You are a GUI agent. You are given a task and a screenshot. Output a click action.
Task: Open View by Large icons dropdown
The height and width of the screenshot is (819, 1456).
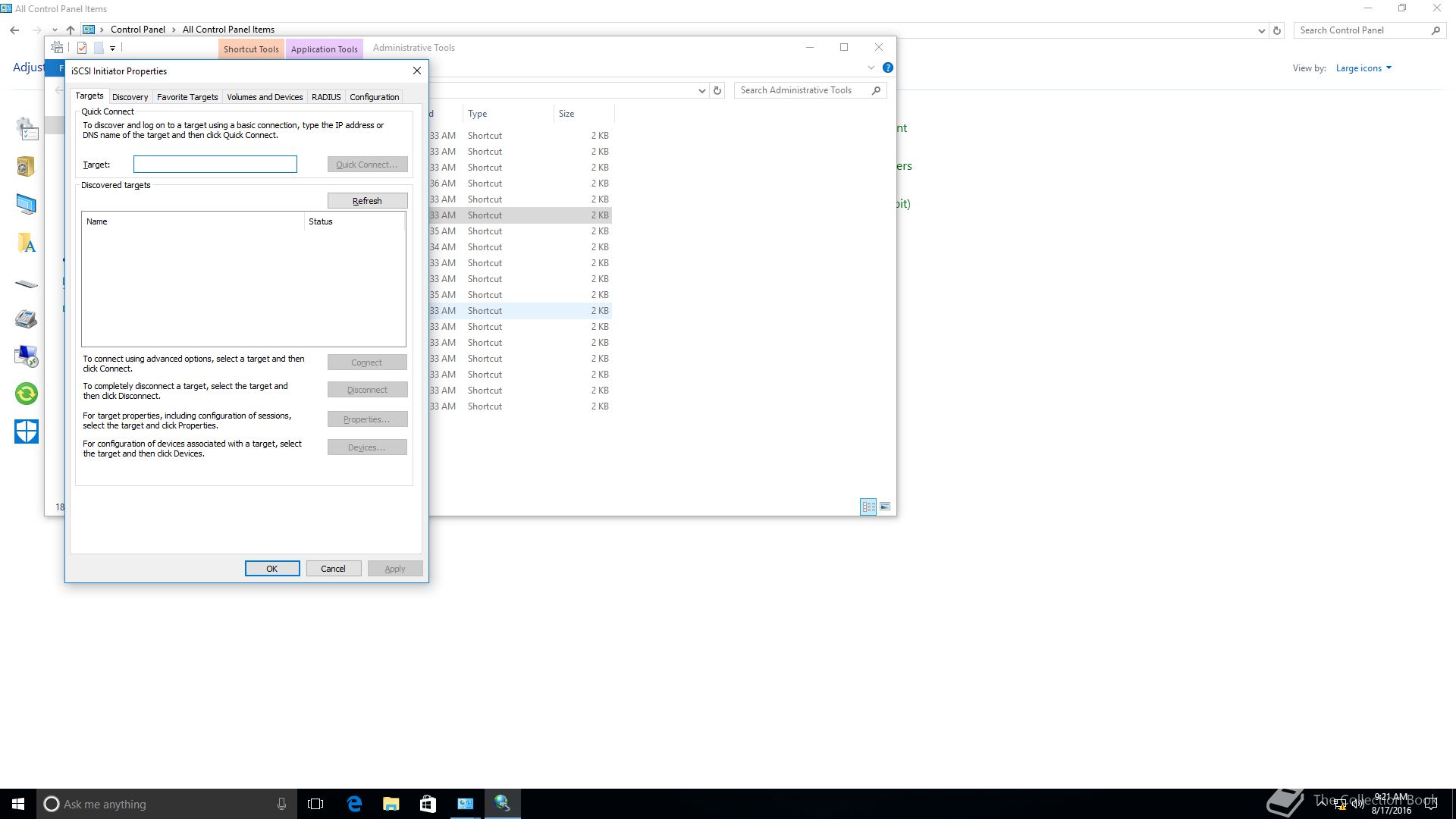pos(1363,68)
